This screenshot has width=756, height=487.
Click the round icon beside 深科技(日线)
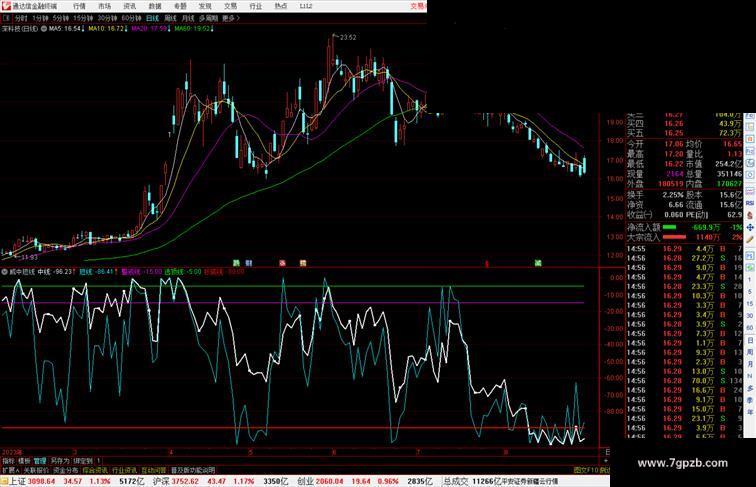pyautogui.click(x=44, y=29)
